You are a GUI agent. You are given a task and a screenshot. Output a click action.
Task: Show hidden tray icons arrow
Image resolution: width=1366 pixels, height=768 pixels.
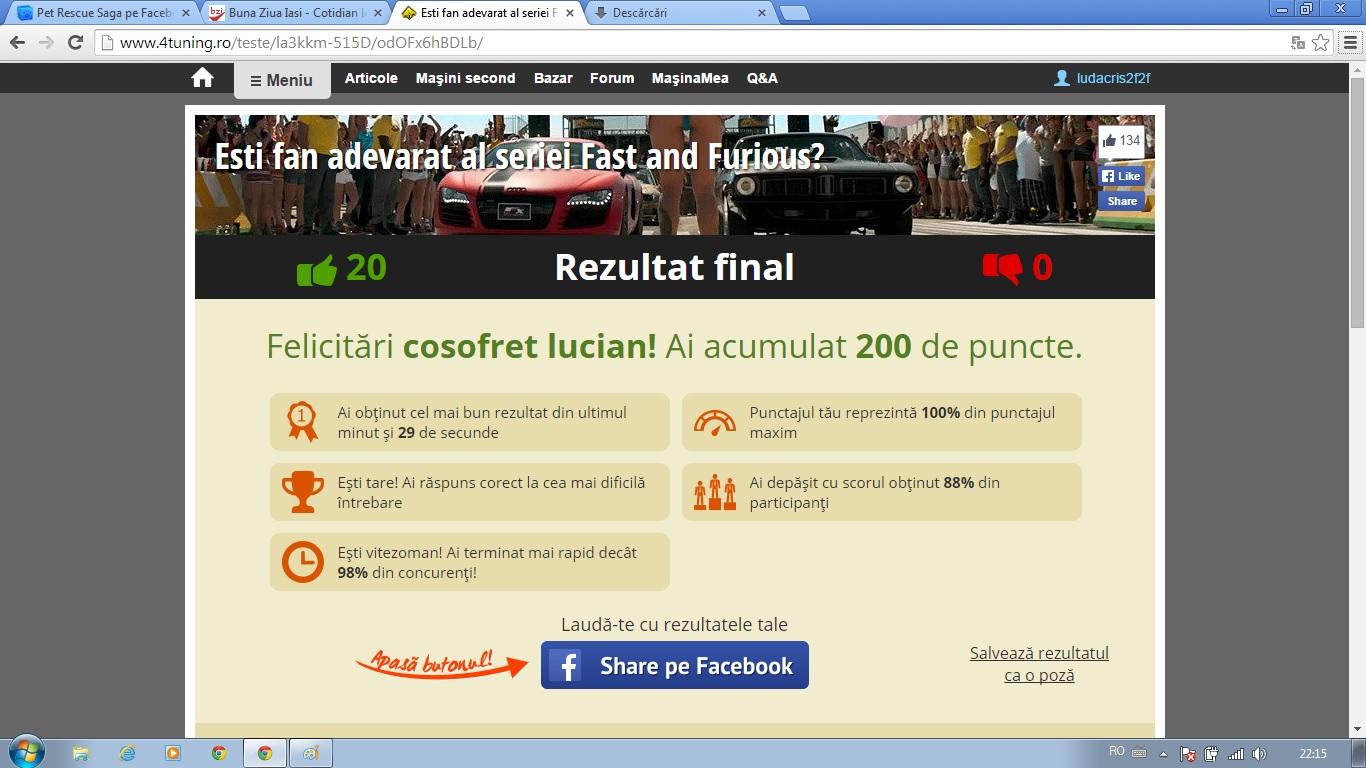pos(1163,753)
